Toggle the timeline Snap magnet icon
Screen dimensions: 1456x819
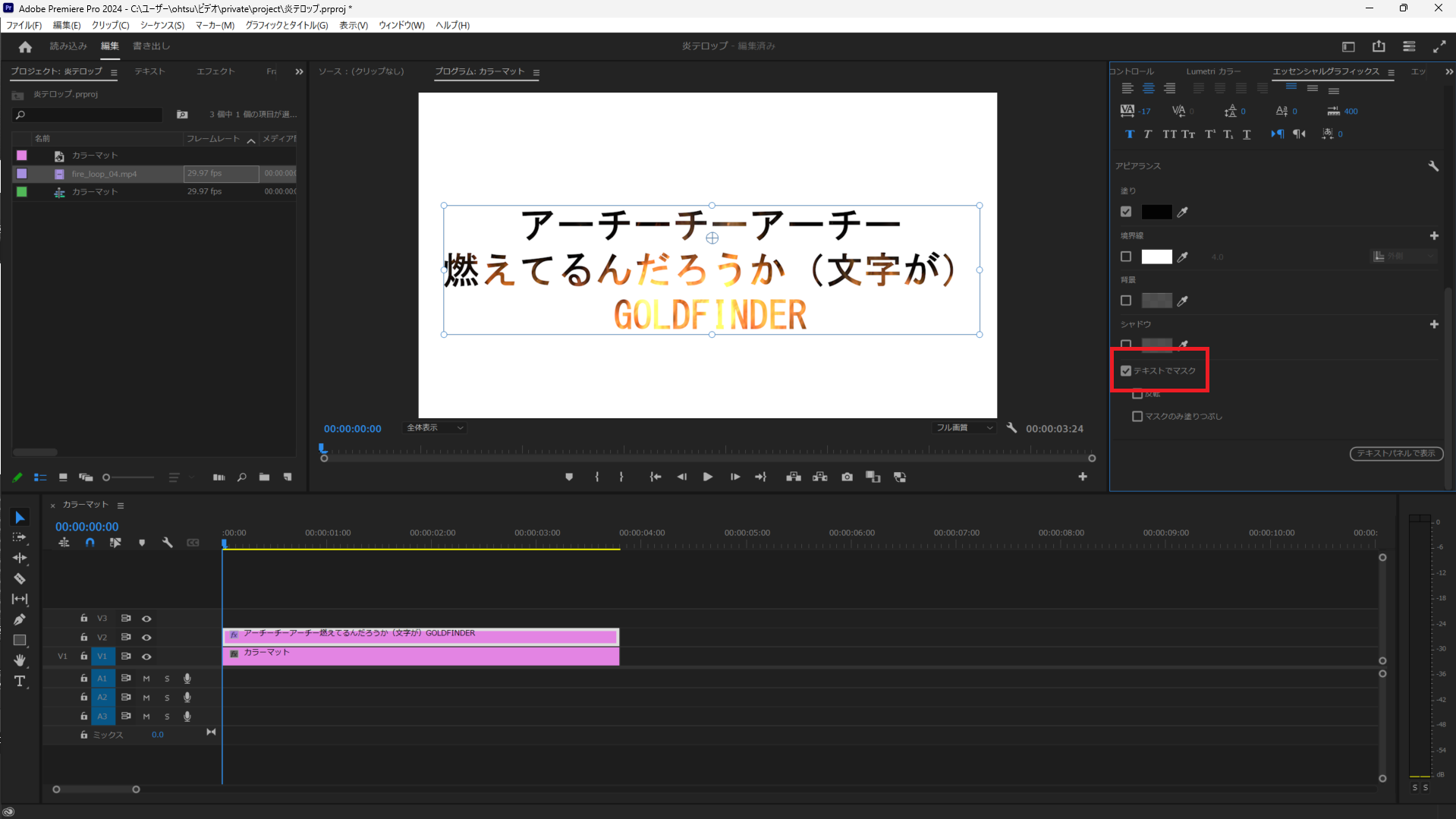(x=90, y=543)
